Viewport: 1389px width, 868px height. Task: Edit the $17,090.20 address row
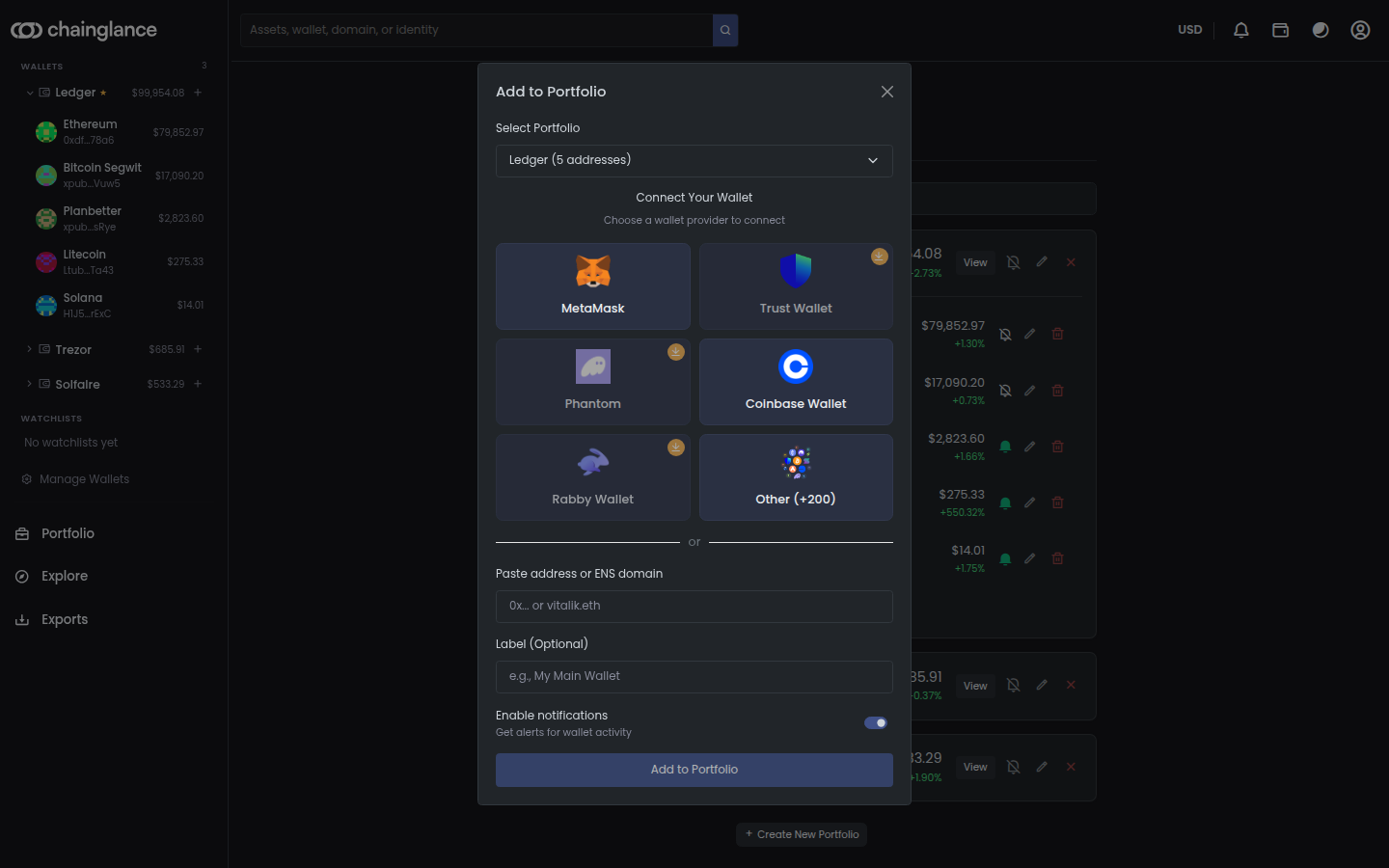1030,391
